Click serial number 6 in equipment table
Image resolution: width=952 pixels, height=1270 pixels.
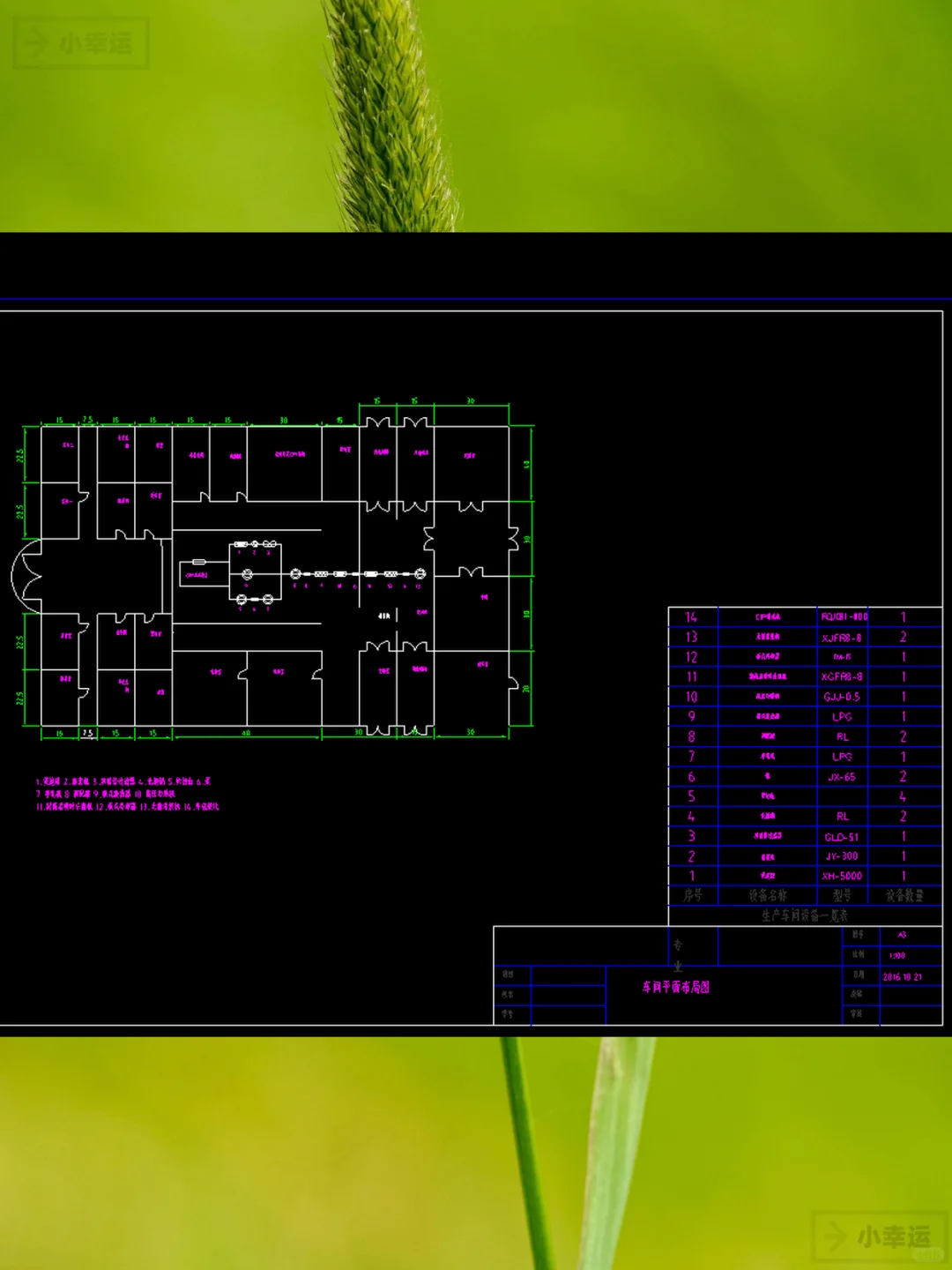(691, 777)
